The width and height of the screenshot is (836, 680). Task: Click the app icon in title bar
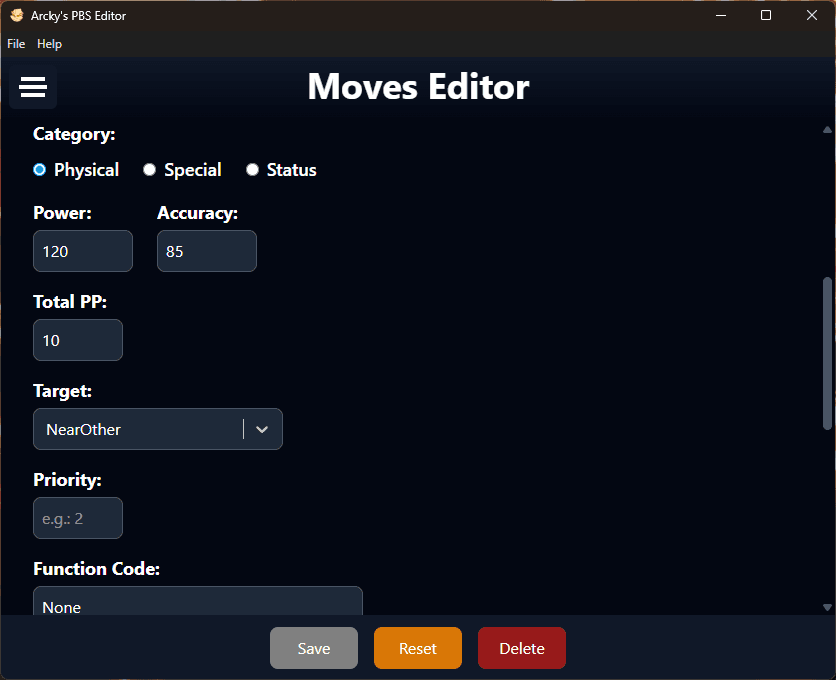[x=16, y=16]
